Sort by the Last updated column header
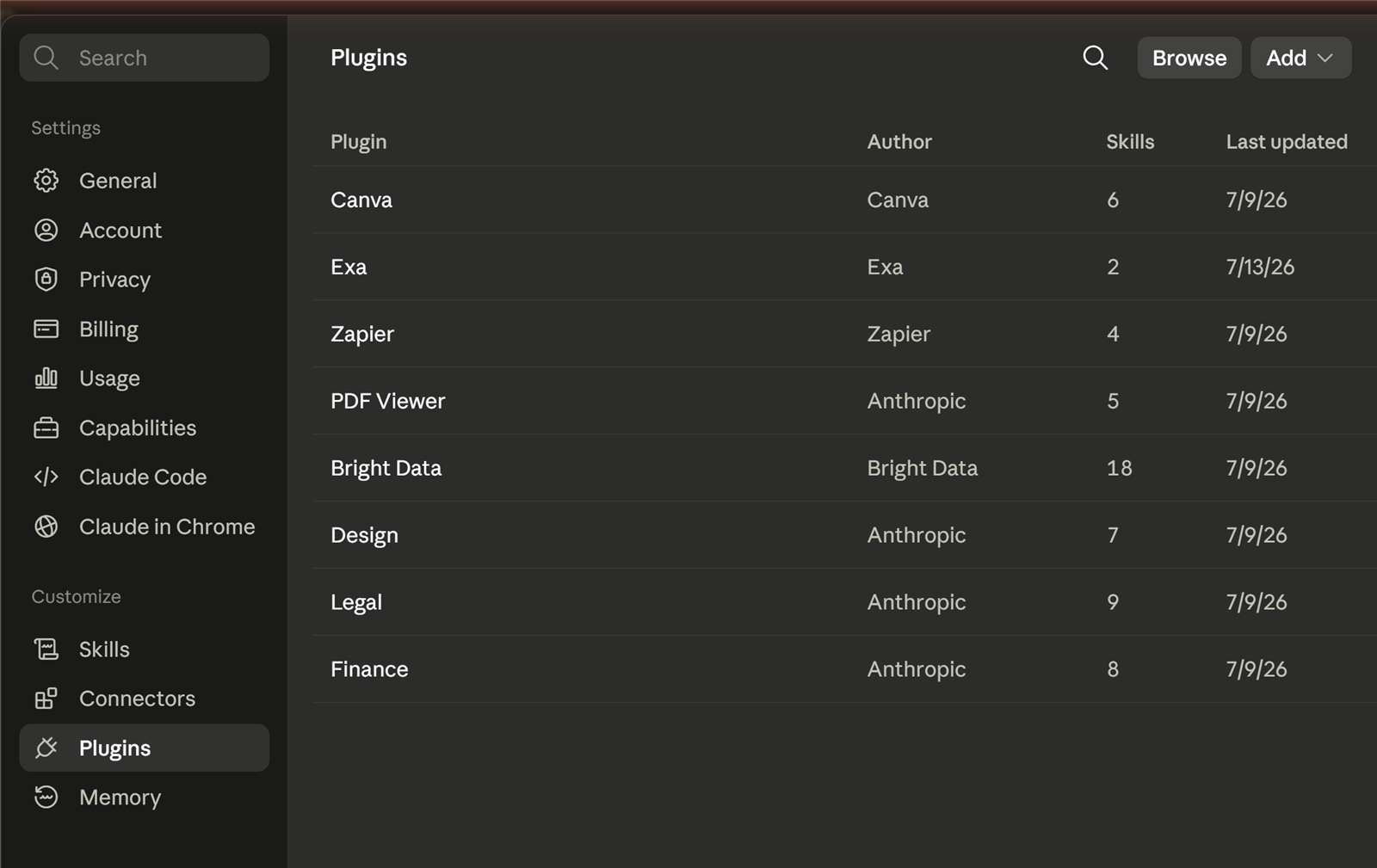This screenshot has width=1377, height=868. 1287,142
